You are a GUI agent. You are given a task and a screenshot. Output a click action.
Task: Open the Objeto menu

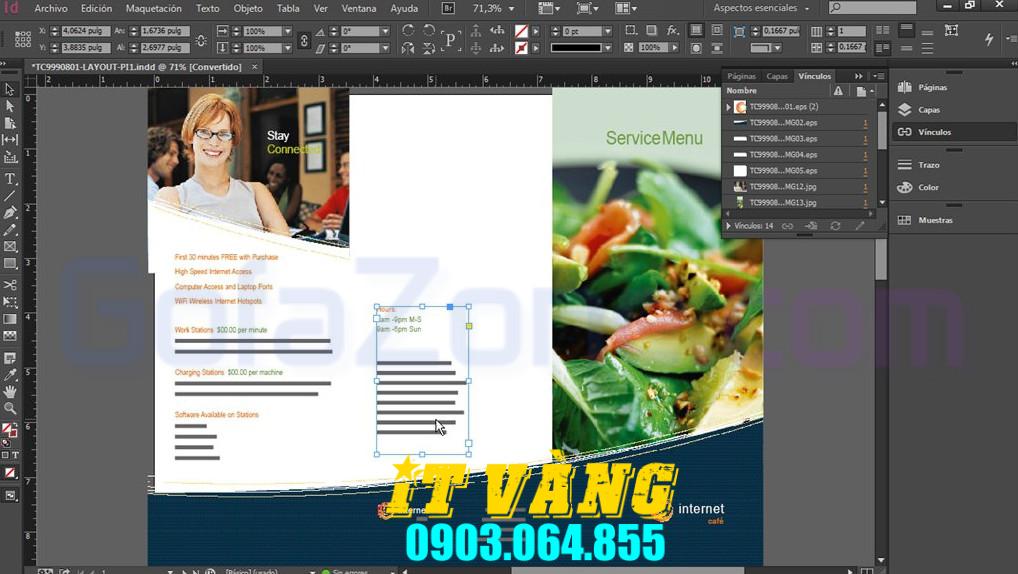coord(248,8)
